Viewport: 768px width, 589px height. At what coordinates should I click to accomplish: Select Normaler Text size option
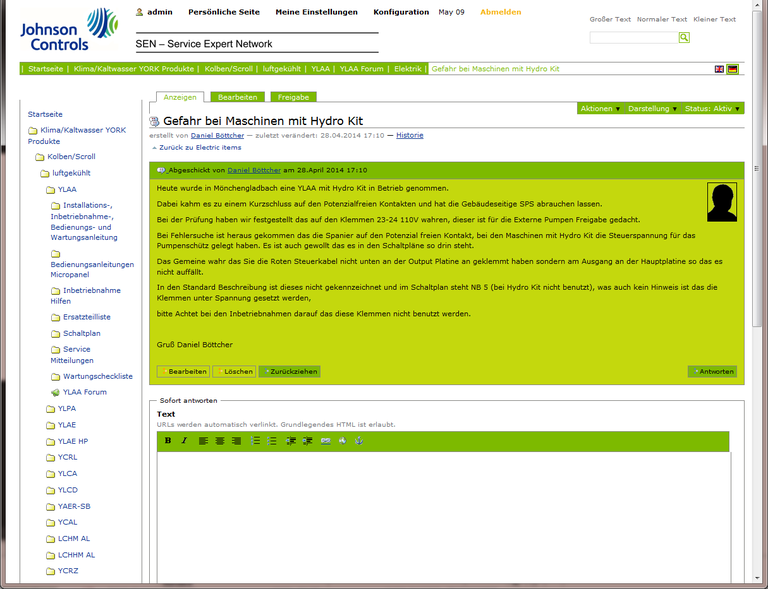[662, 20]
